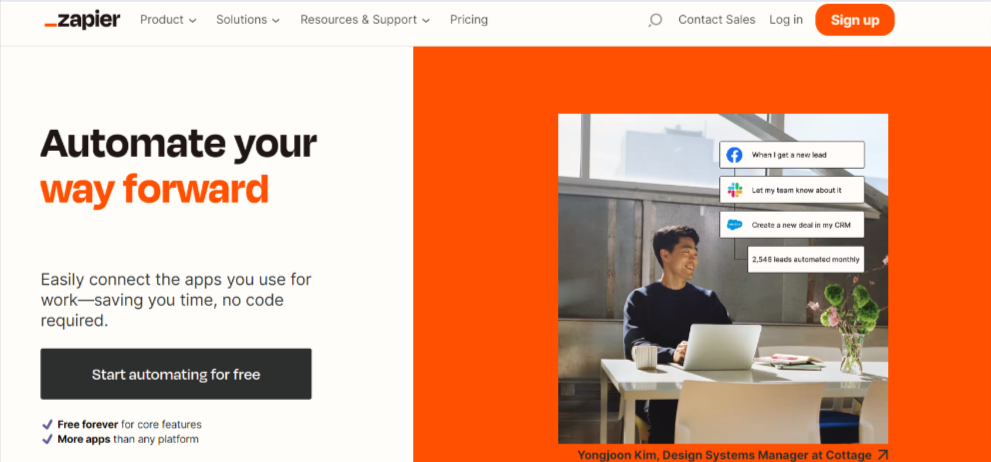991x462 pixels.
Task: Click the checkmark next to Free forever
Action: 47,425
